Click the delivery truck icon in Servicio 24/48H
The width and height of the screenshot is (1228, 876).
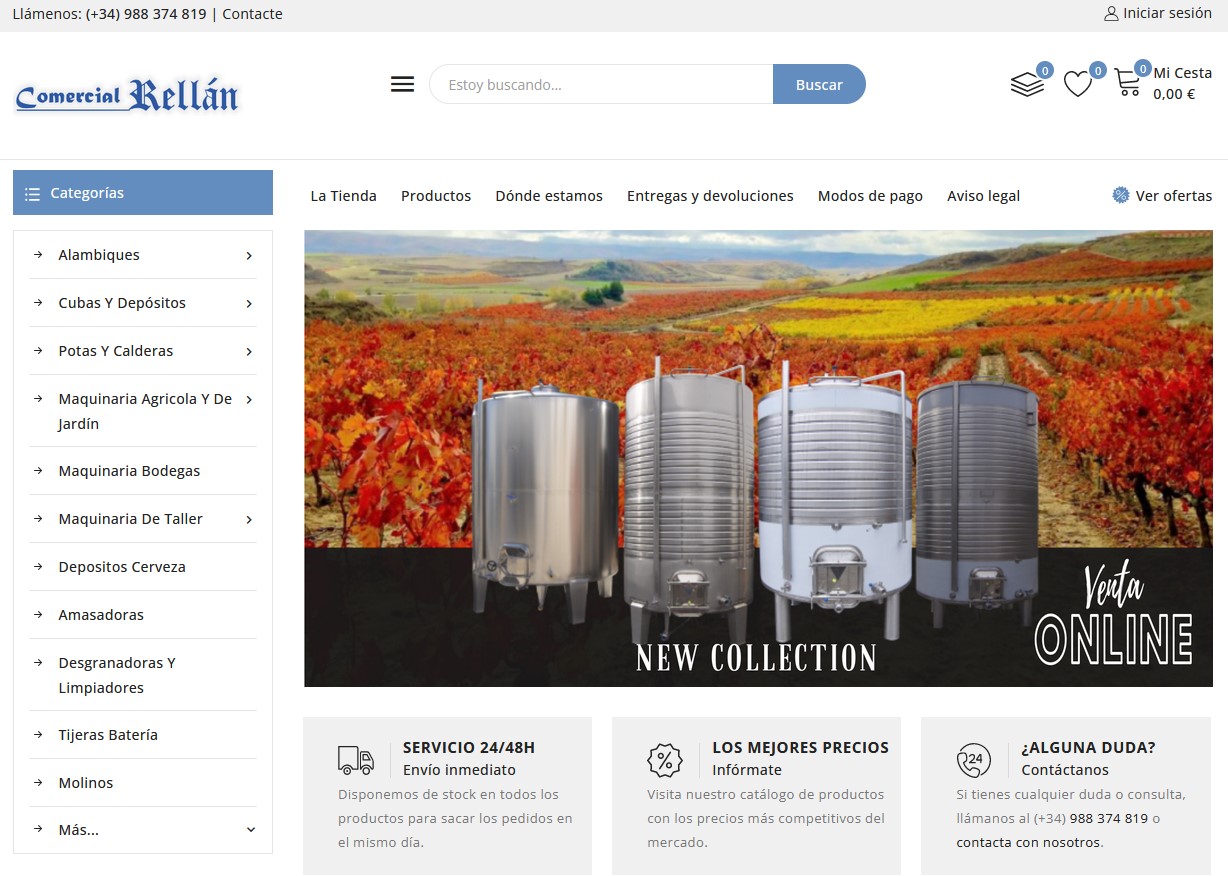point(356,760)
